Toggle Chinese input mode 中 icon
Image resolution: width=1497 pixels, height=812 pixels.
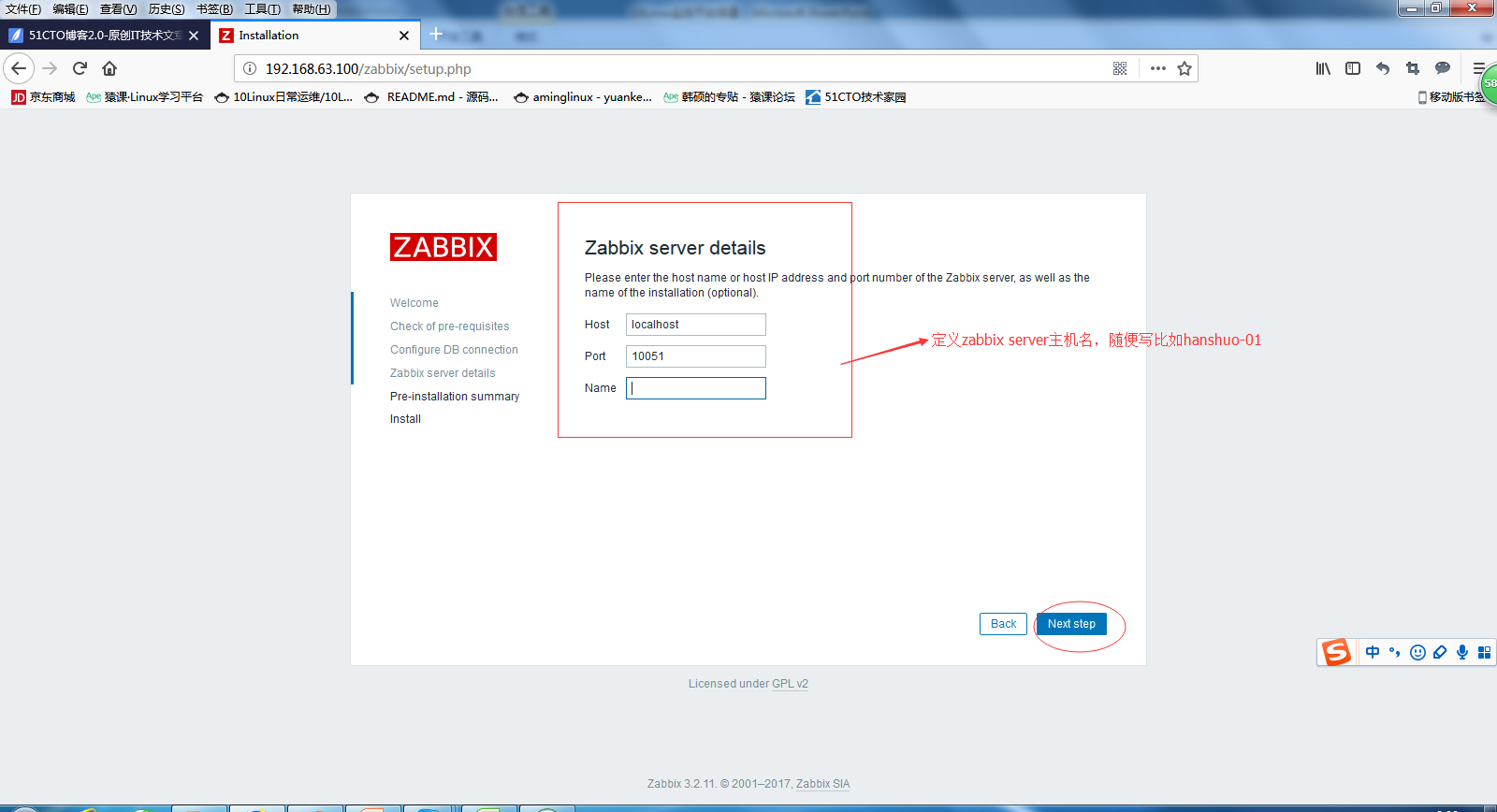pos(1373,652)
